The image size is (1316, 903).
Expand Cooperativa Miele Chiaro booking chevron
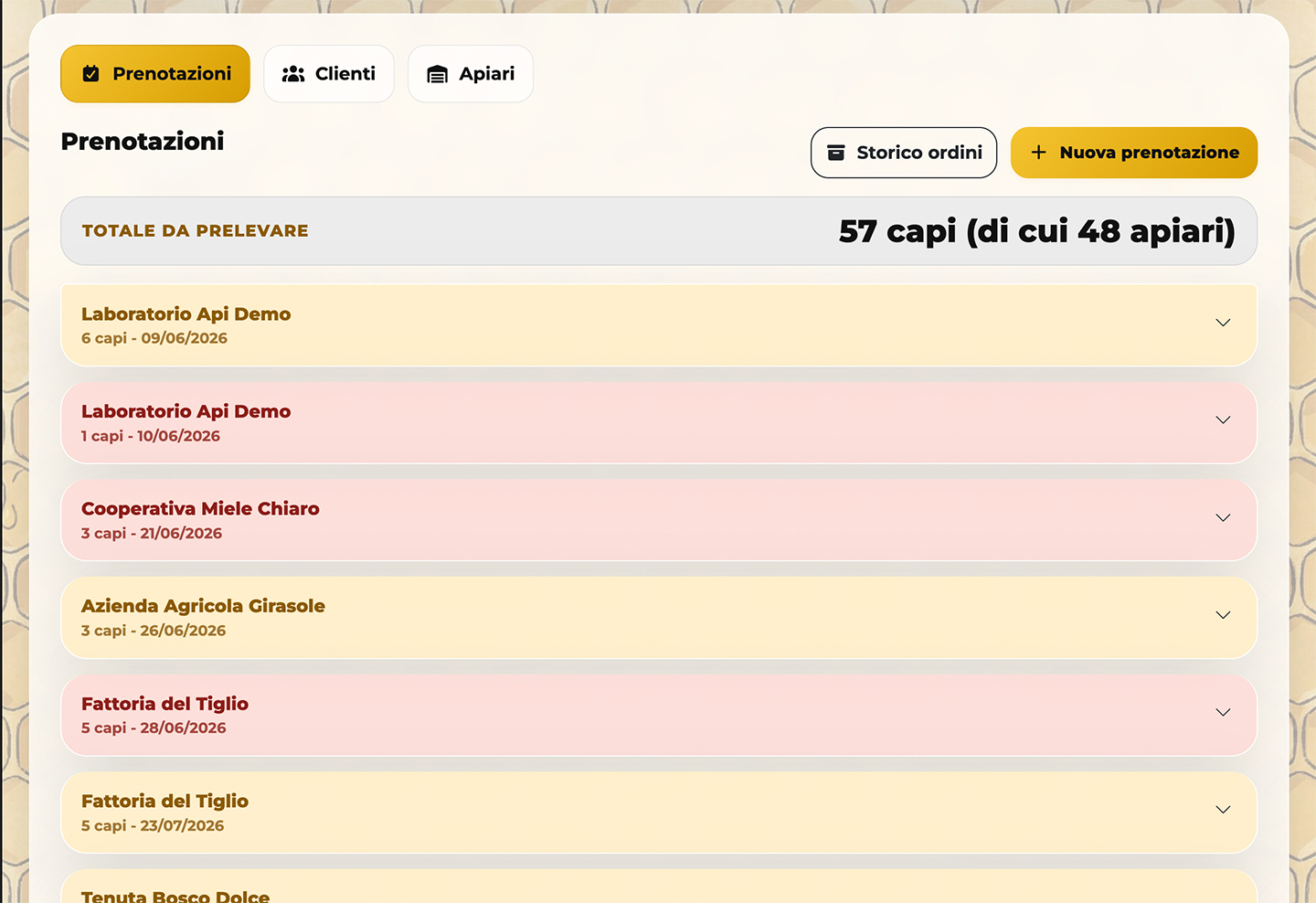1223,517
